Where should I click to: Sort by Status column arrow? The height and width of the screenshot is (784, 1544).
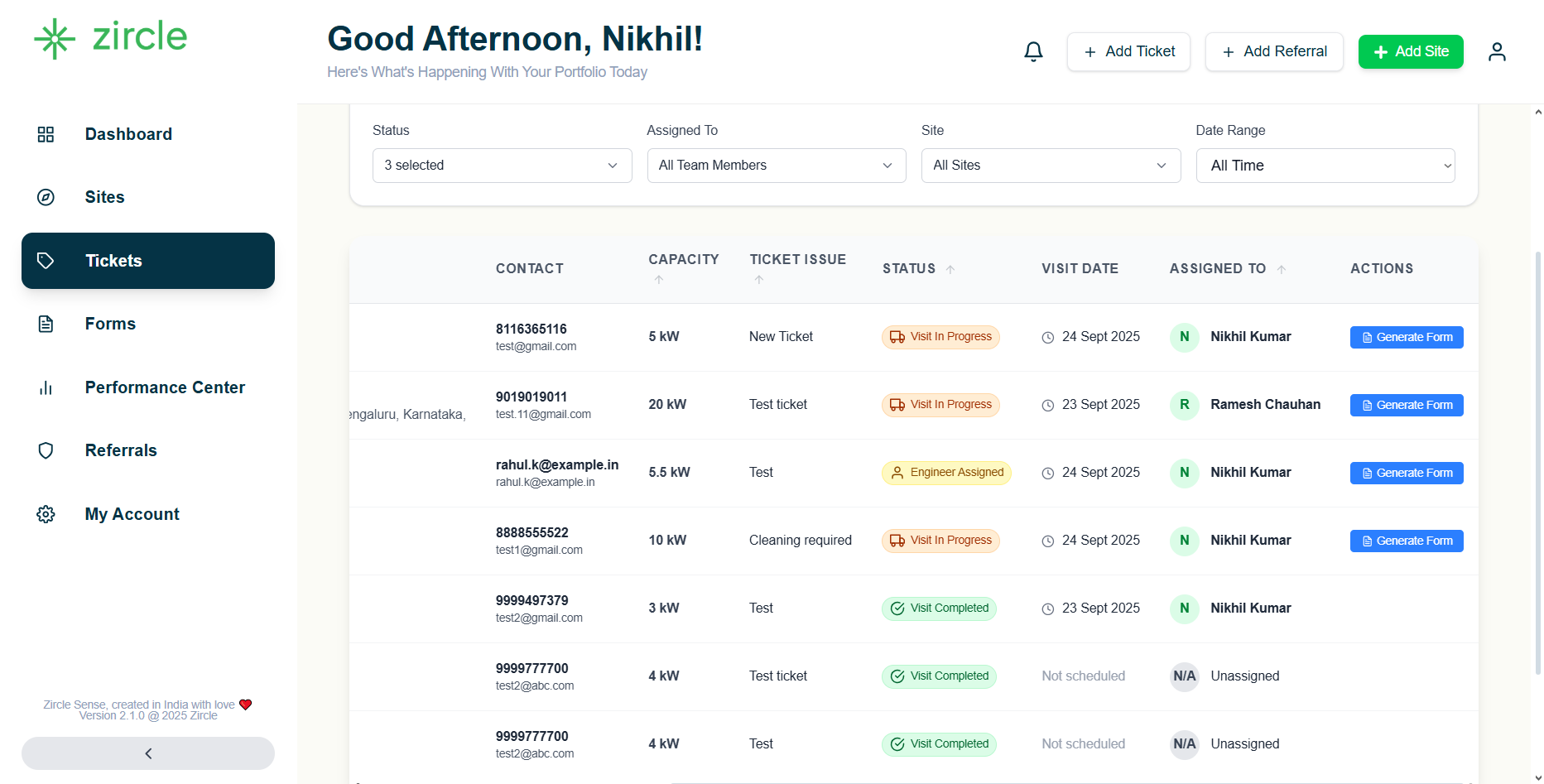click(x=950, y=269)
